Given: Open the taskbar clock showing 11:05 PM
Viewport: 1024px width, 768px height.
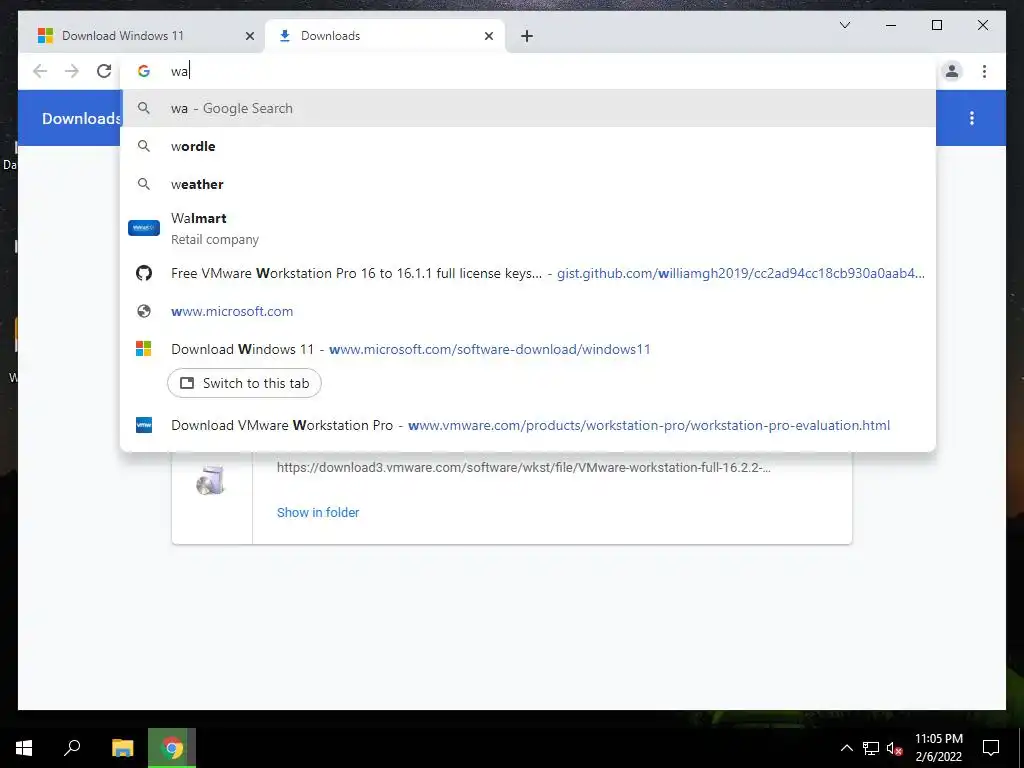Looking at the screenshot, I should tap(938, 748).
